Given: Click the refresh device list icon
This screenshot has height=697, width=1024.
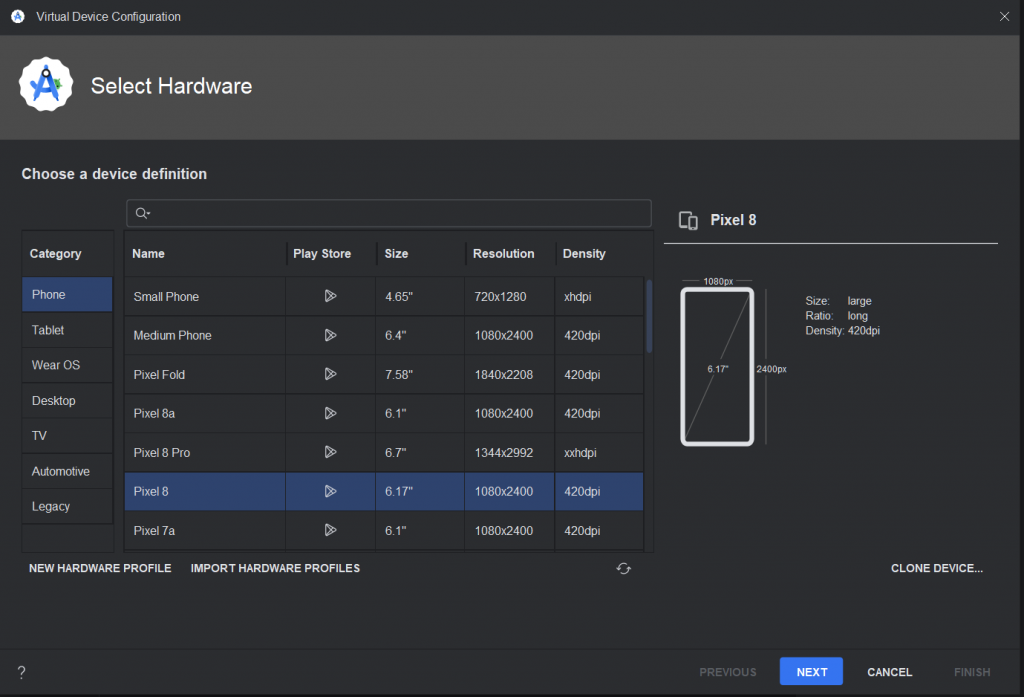Looking at the screenshot, I should [624, 568].
